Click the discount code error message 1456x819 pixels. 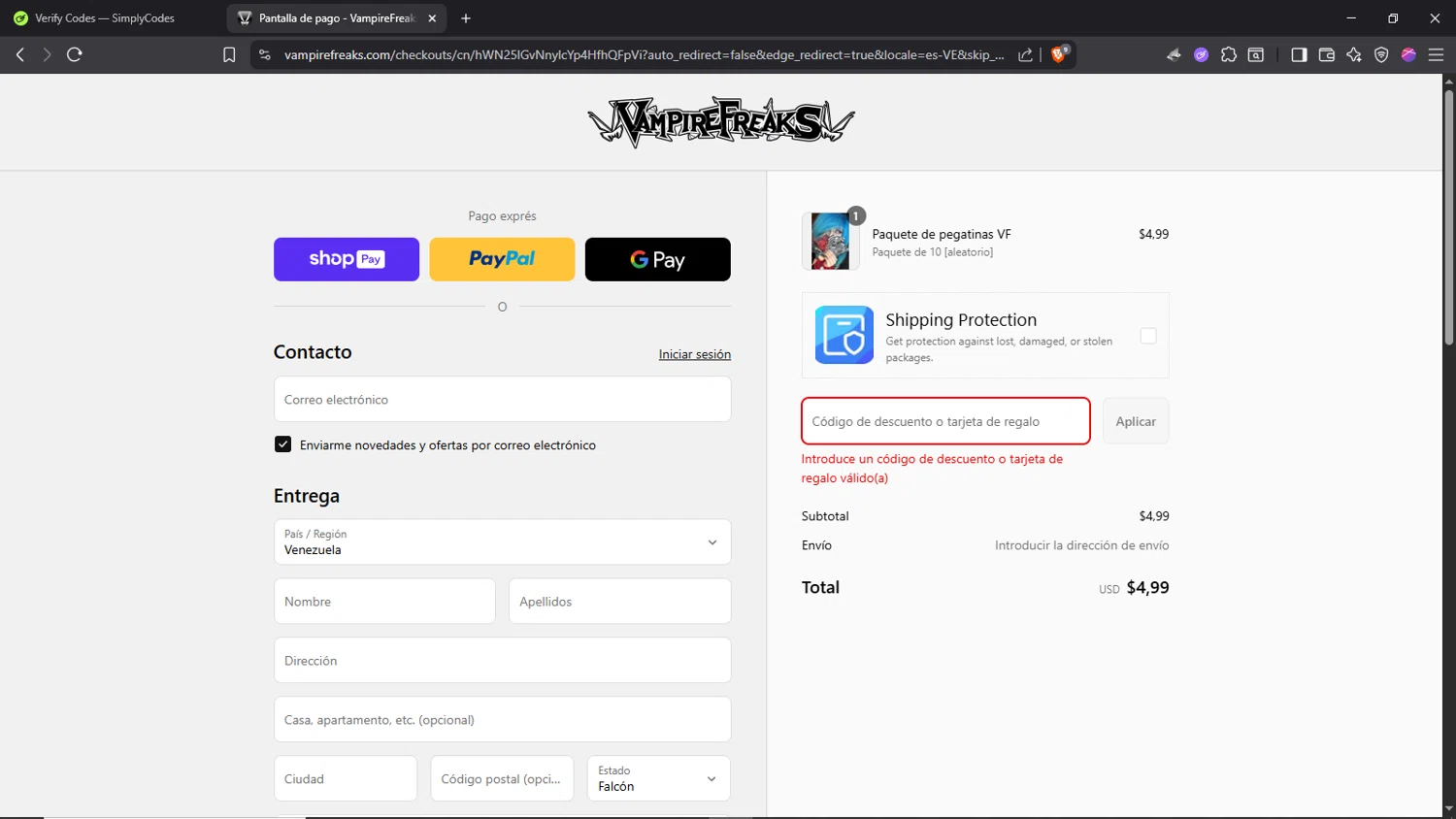click(932, 468)
